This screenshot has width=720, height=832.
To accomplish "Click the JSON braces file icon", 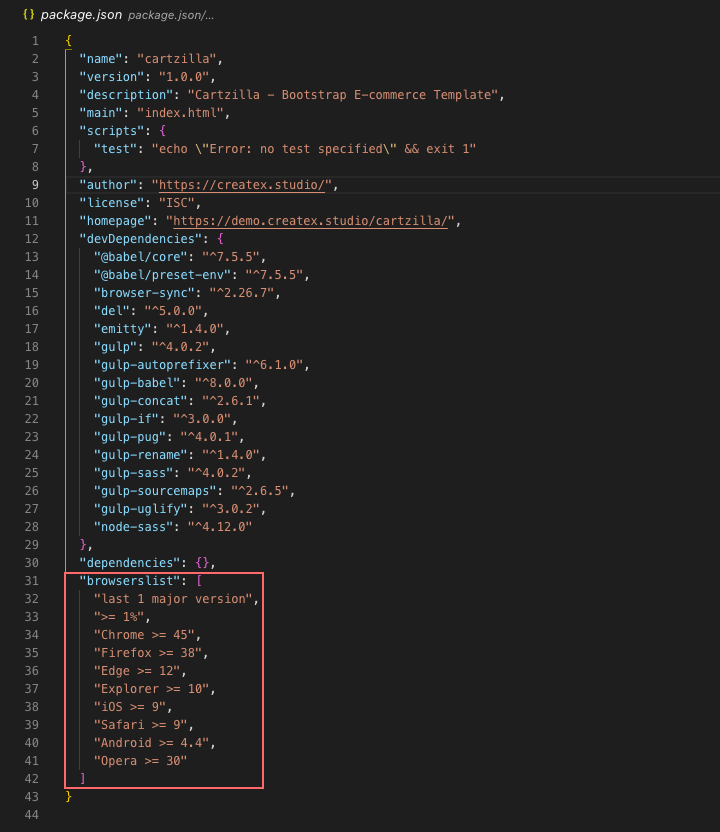I will [x=29, y=15].
